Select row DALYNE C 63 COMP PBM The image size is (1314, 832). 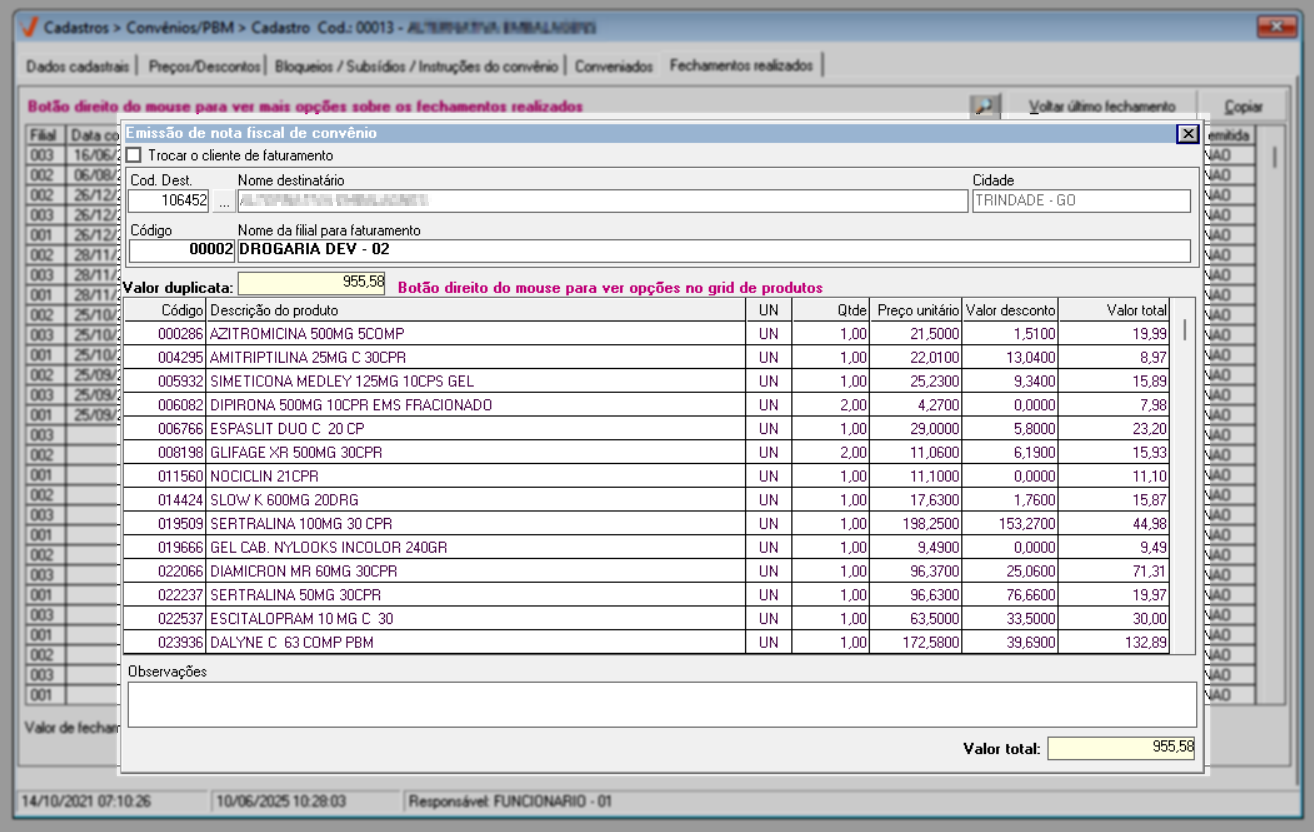(647, 642)
